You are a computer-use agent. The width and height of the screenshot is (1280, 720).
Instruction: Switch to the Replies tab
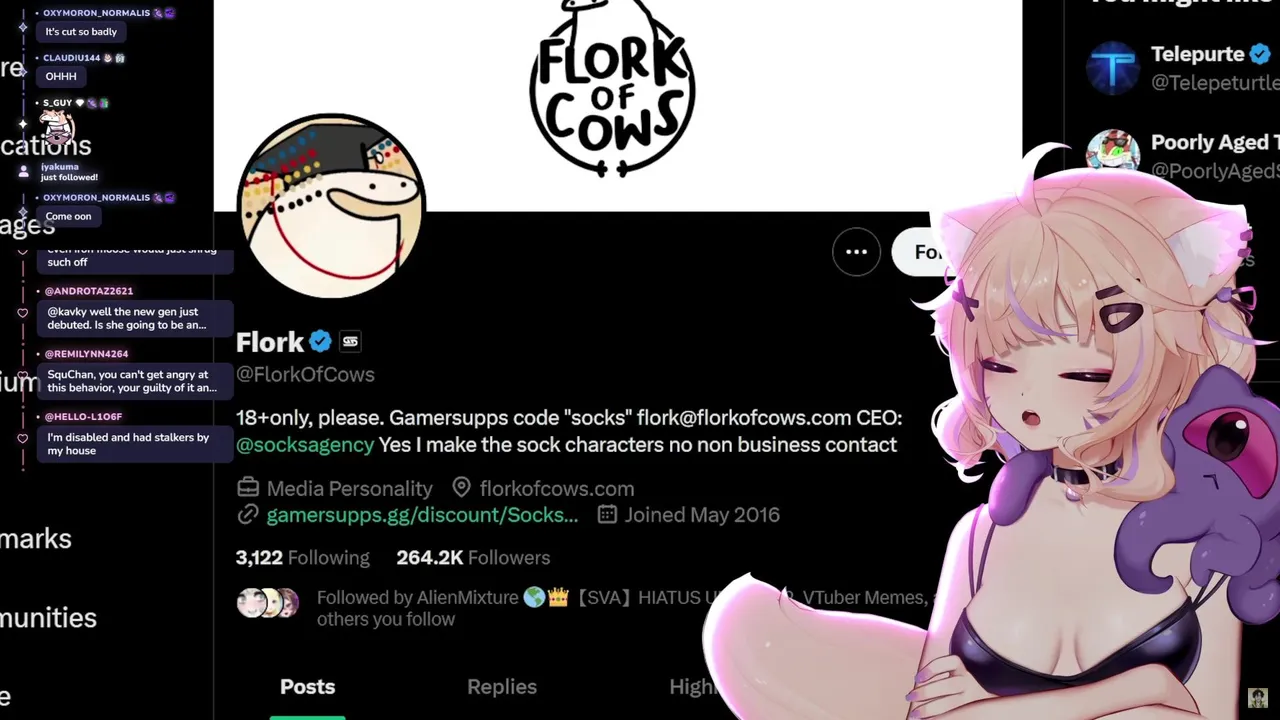click(502, 687)
